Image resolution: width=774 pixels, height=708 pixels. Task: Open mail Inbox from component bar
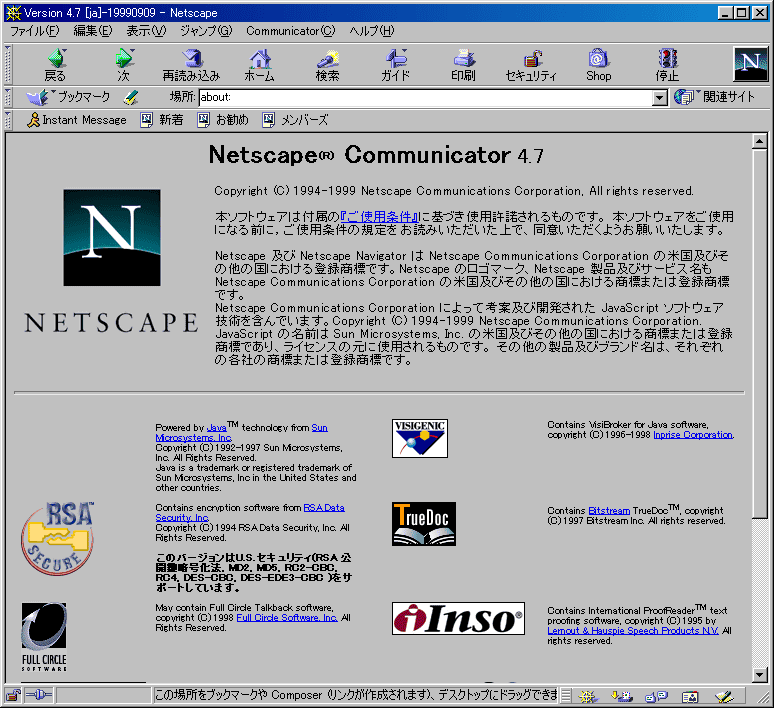pyautogui.click(x=622, y=696)
